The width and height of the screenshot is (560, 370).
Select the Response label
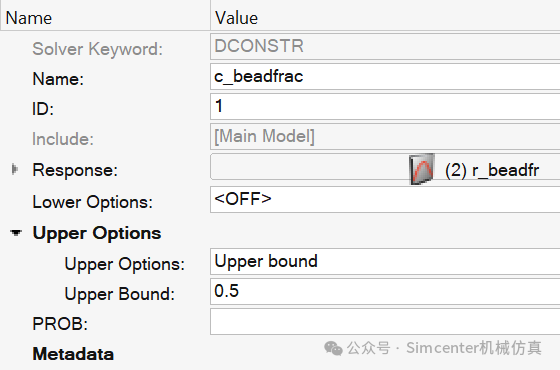tap(75, 170)
